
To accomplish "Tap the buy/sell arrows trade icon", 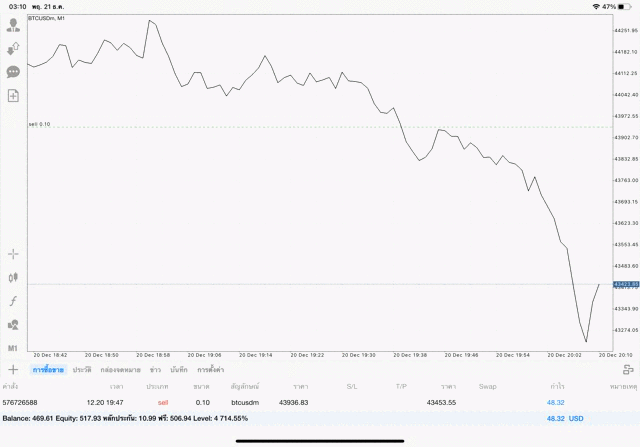I will coord(13,48).
